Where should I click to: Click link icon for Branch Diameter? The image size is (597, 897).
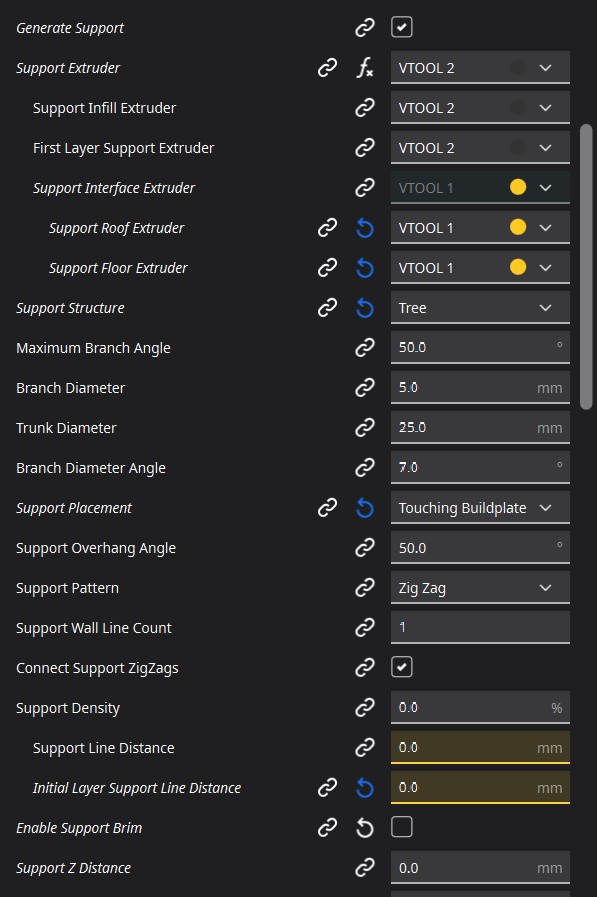364,387
